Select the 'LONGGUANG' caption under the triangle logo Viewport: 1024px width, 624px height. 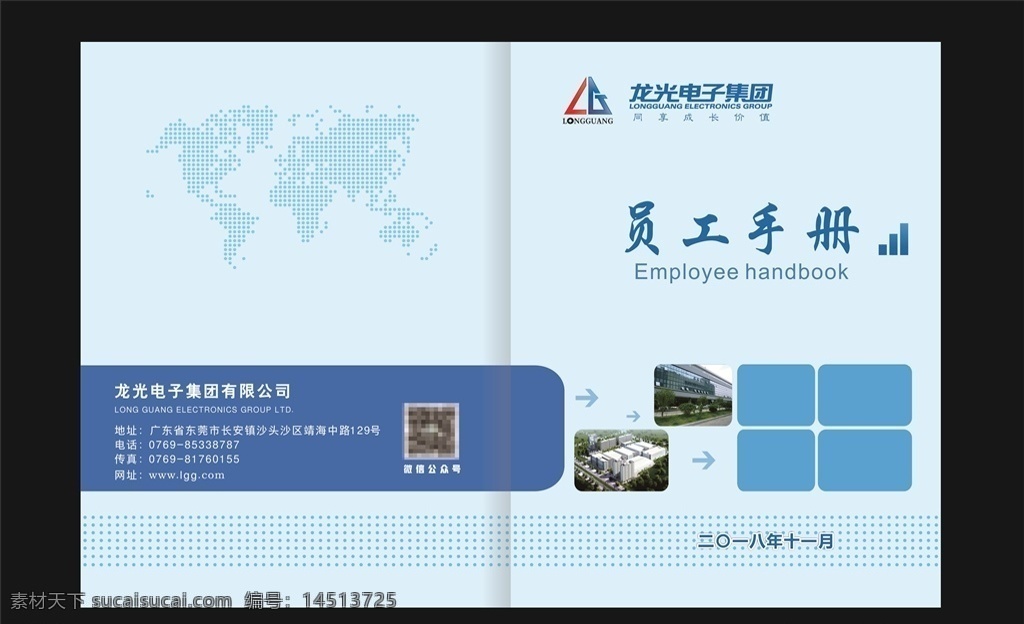[588, 121]
